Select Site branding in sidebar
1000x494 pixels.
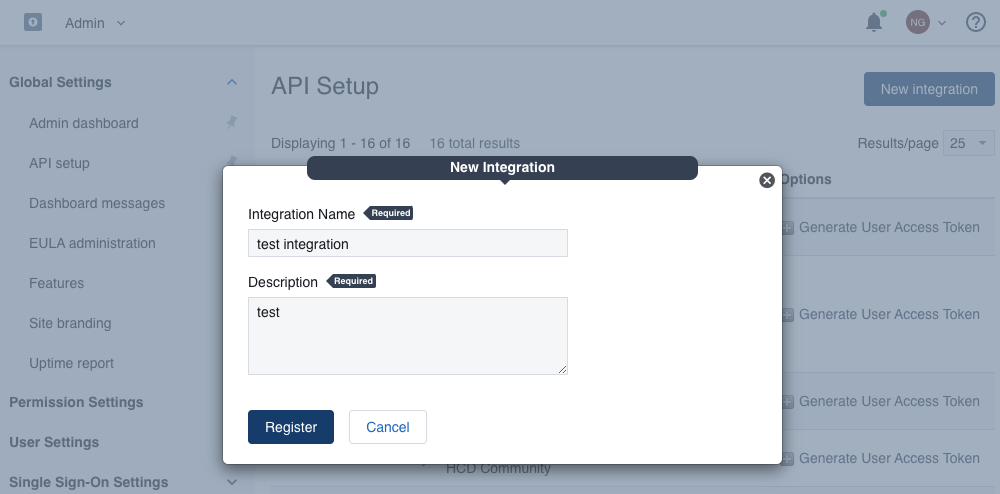[70, 323]
